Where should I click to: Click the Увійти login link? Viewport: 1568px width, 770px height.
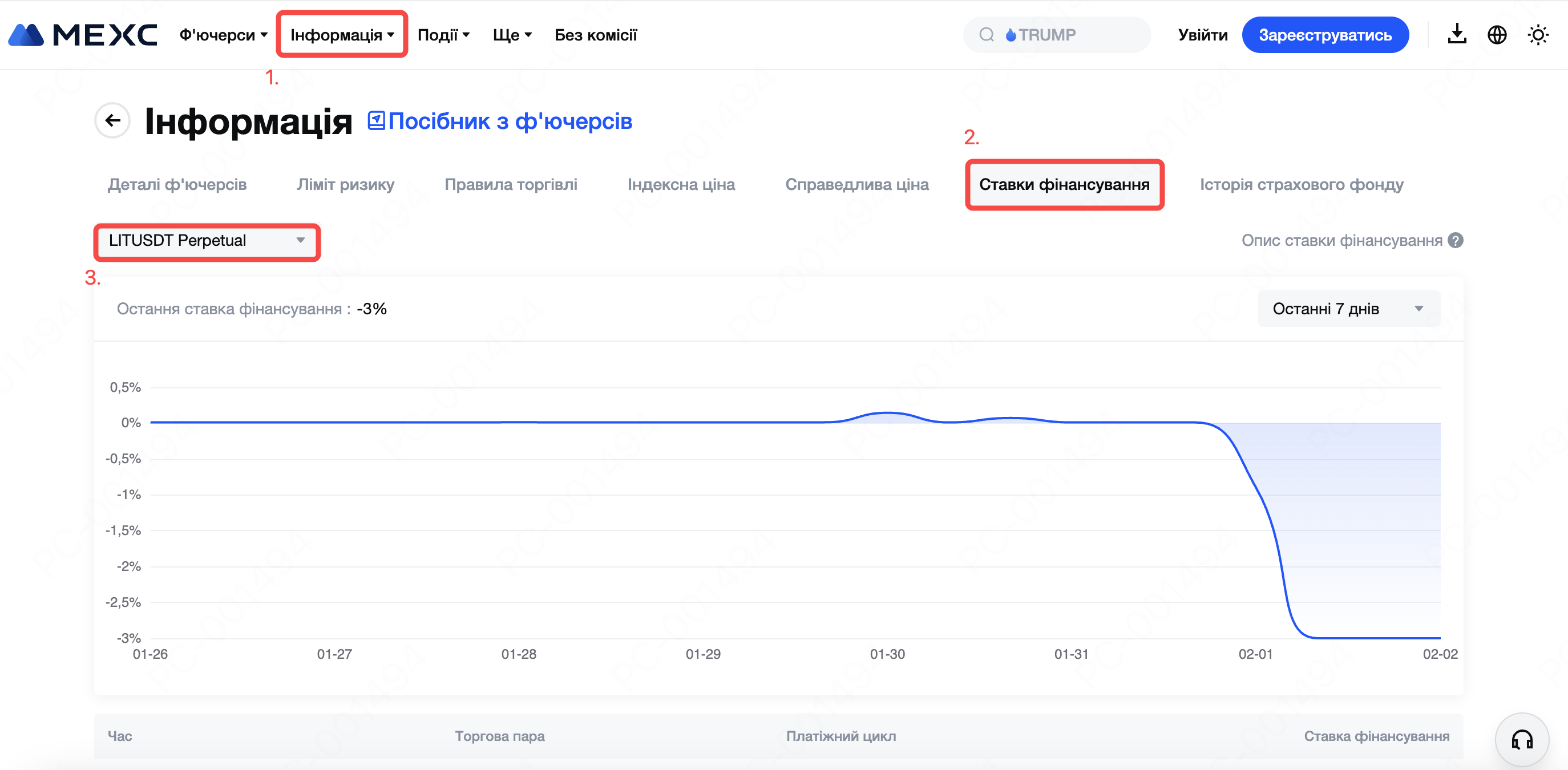click(x=1203, y=35)
